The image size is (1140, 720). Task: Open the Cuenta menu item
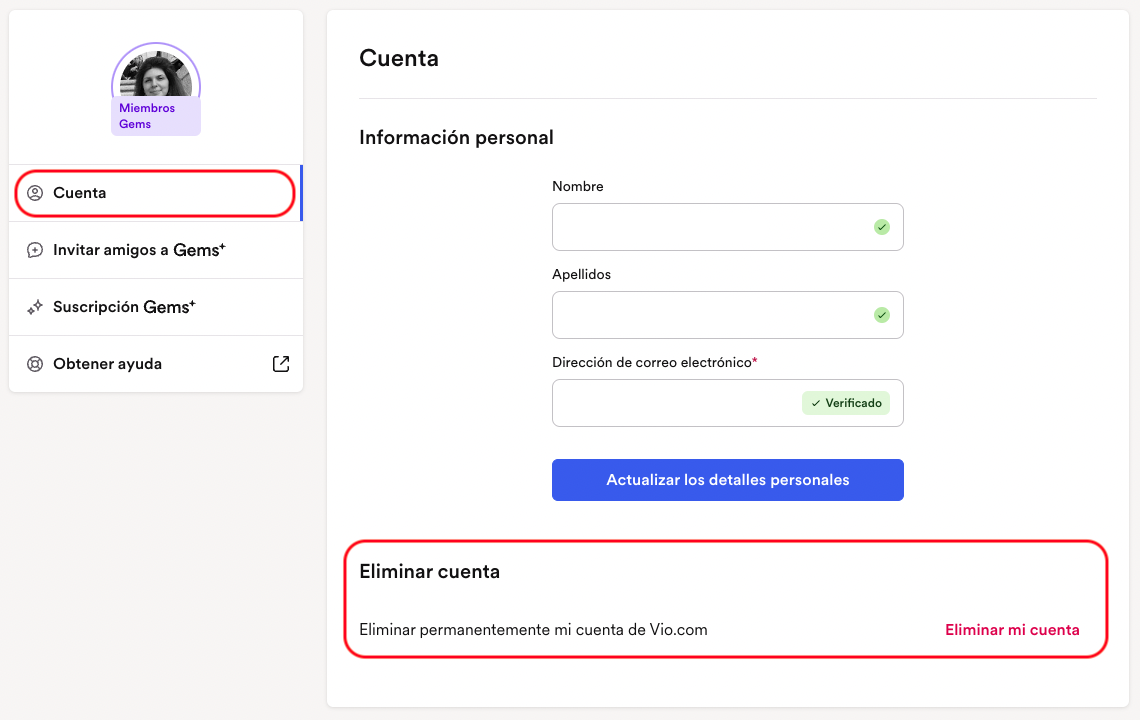coord(156,193)
